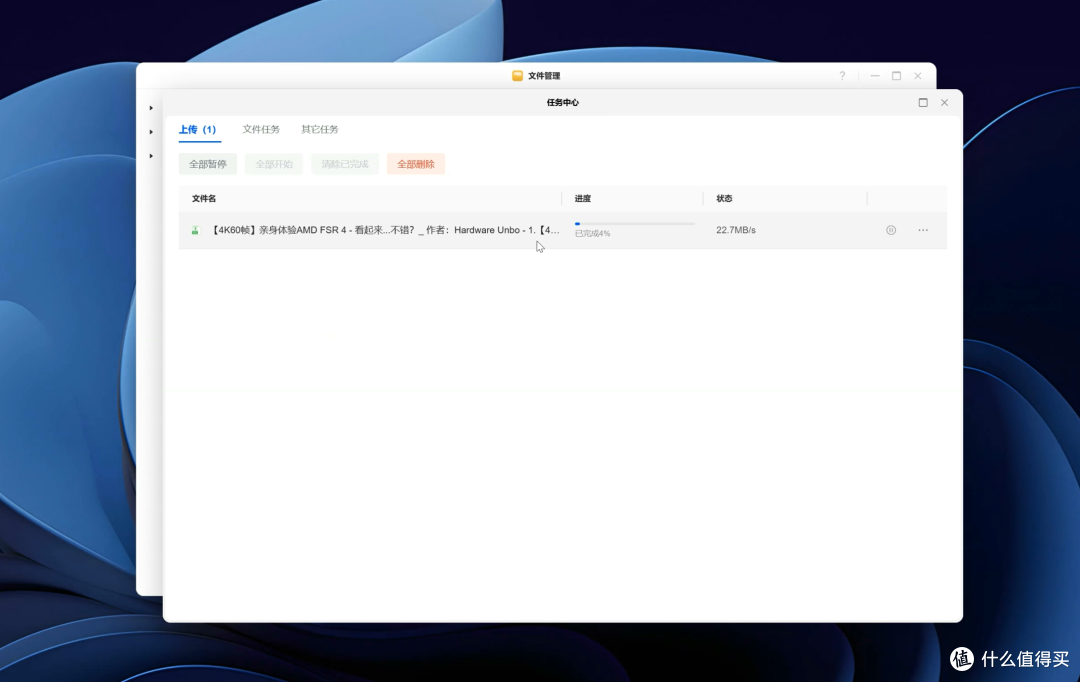Open help in the 文件管理 window
This screenshot has height=682, width=1080.
842,76
